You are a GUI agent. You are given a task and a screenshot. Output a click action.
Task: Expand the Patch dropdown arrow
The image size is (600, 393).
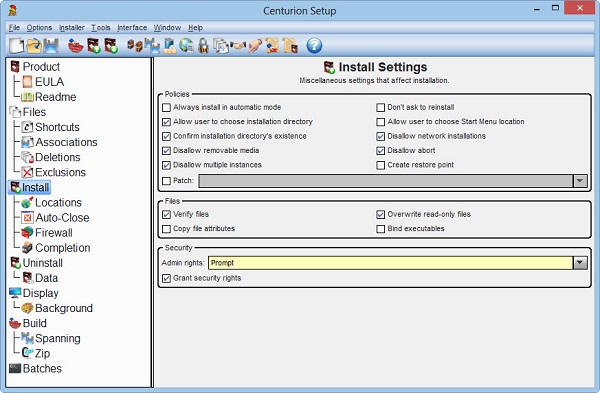580,181
